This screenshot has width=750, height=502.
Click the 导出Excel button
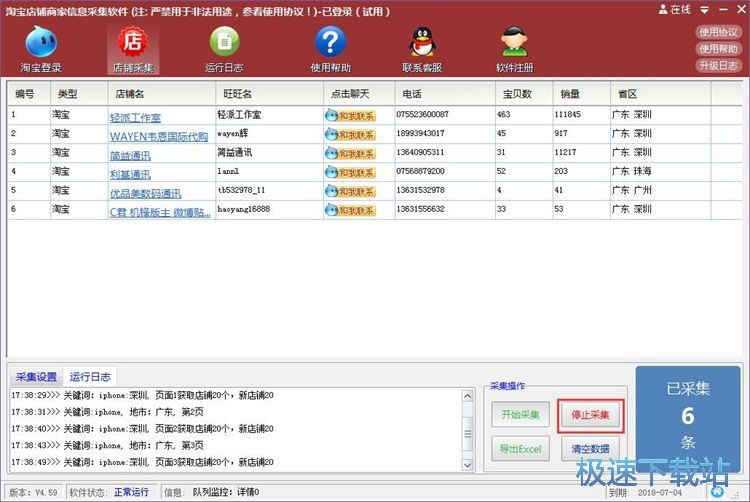click(520, 449)
